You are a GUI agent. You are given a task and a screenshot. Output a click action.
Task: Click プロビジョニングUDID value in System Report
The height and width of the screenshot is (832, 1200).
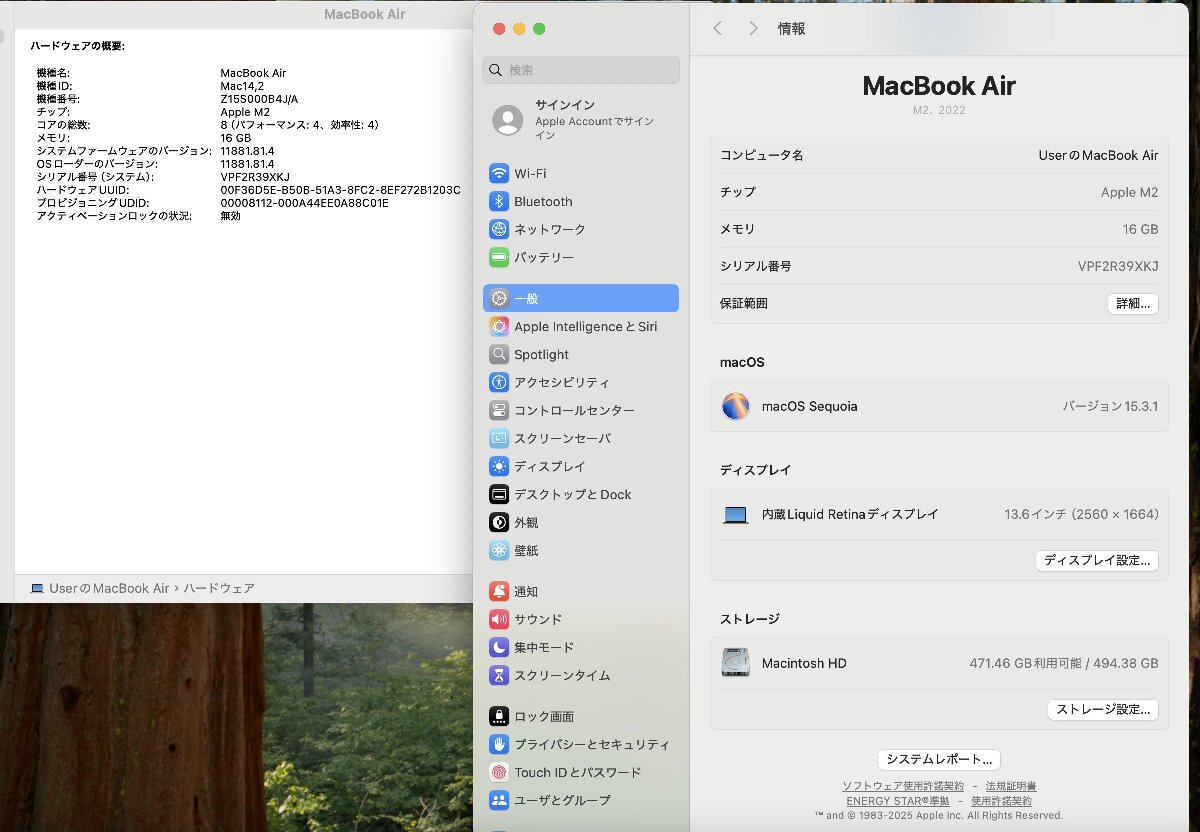click(304, 203)
